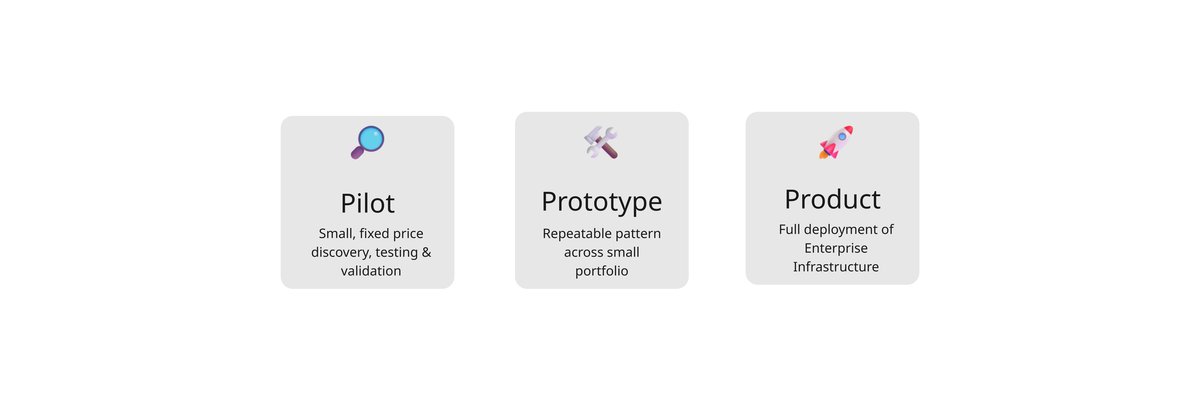The image size is (1200, 400).
Task: Click the "Small, fixed price" text line
Action: [367, 233]
